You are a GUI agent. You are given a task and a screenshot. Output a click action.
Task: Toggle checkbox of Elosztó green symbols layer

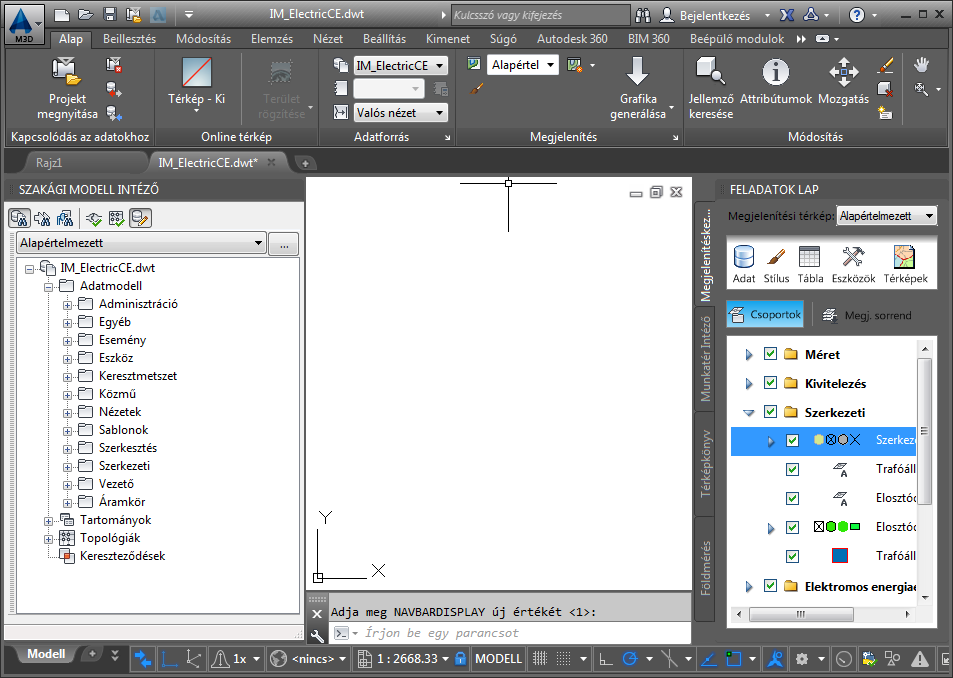792,527
